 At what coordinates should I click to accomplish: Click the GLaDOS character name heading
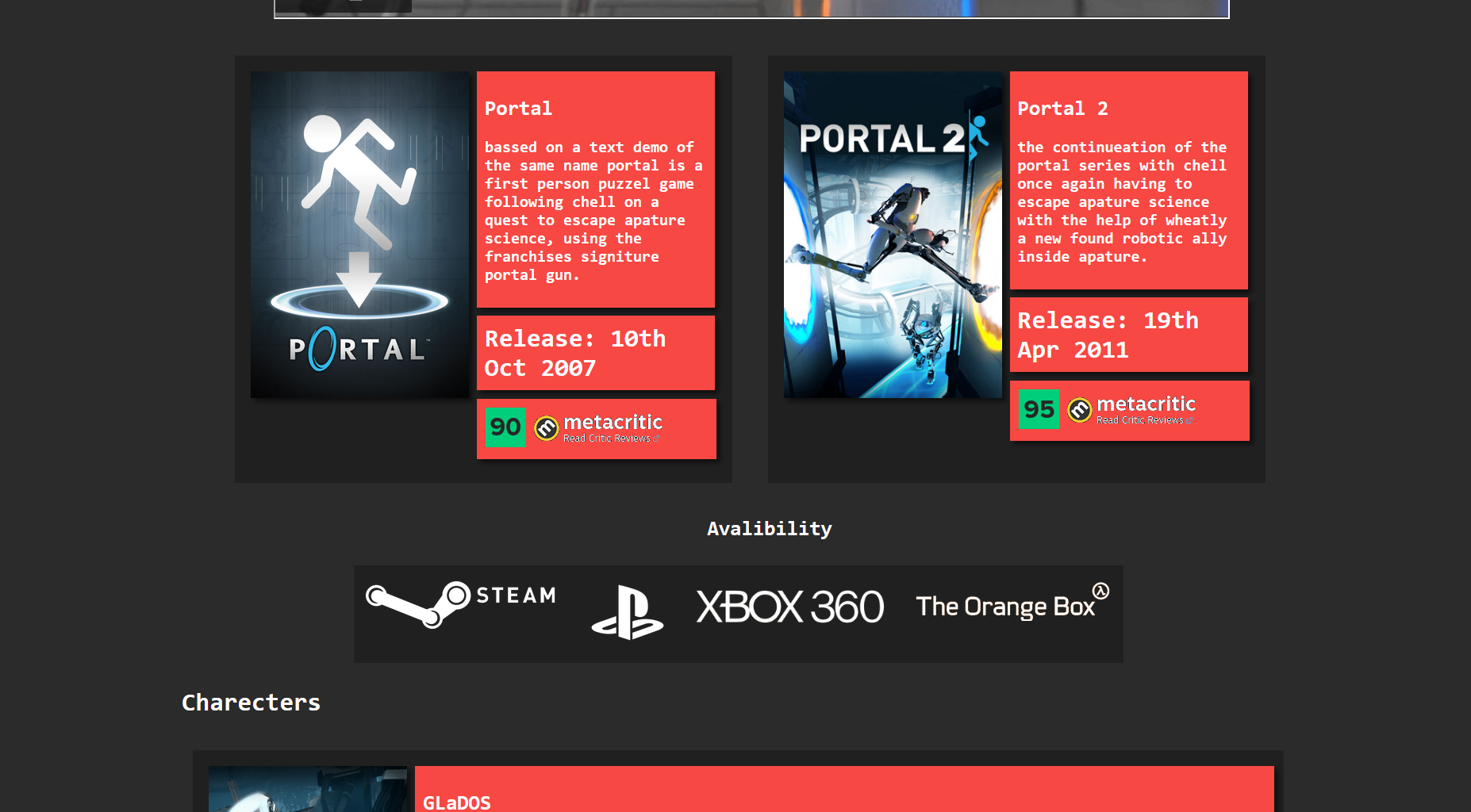[456, 802]
